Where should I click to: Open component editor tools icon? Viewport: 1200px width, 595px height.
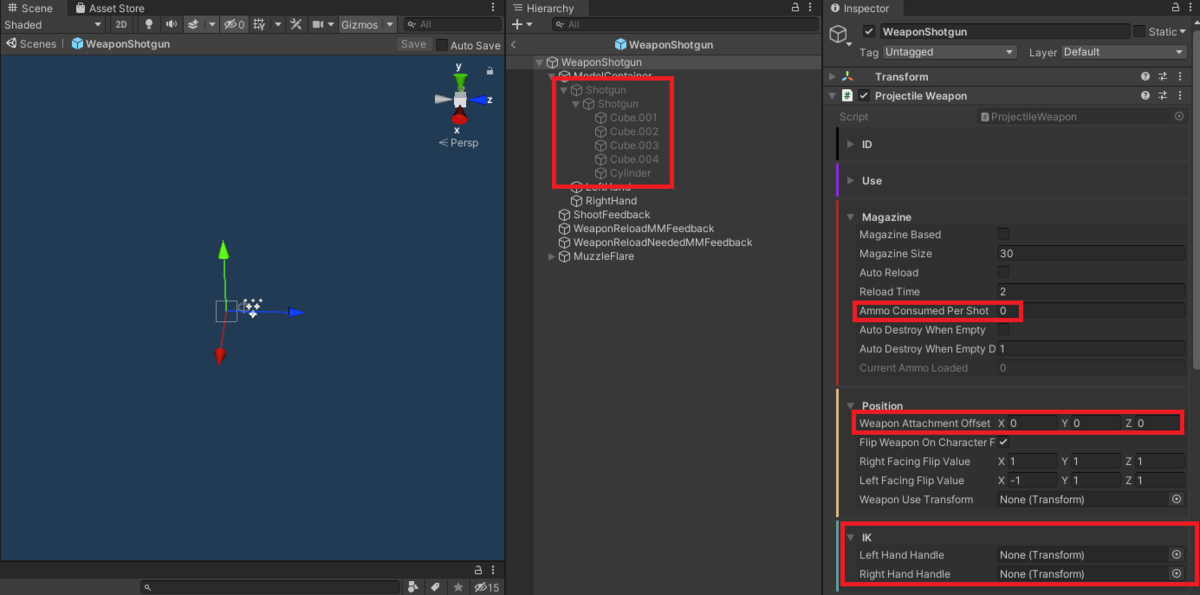(x=296, y=24)
